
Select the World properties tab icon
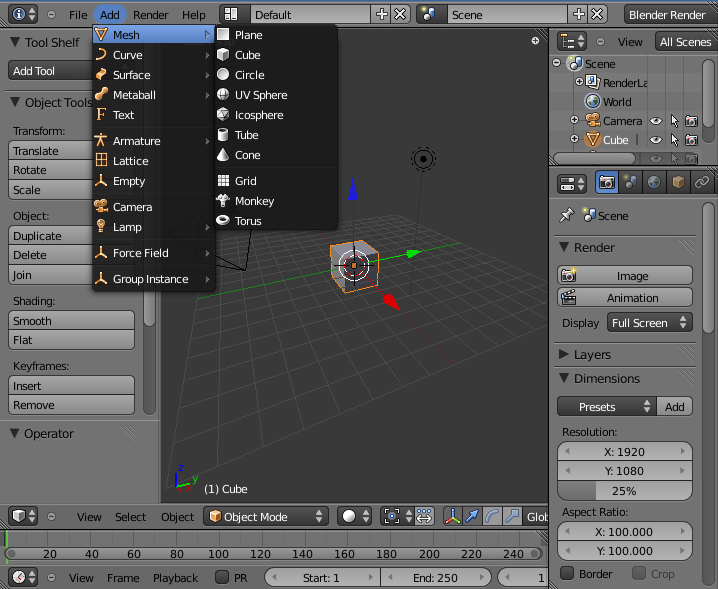[x=654, y=182]
